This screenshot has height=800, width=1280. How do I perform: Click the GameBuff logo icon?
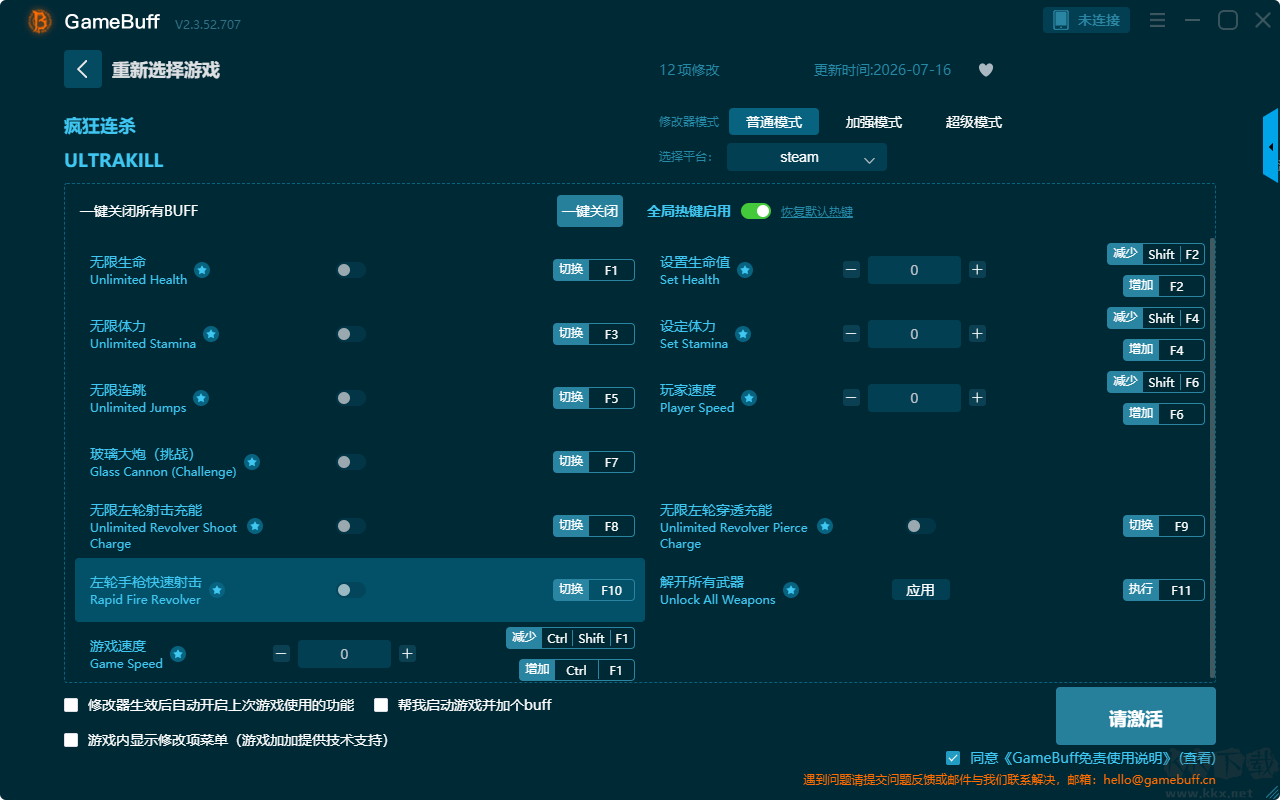point(40,21)
